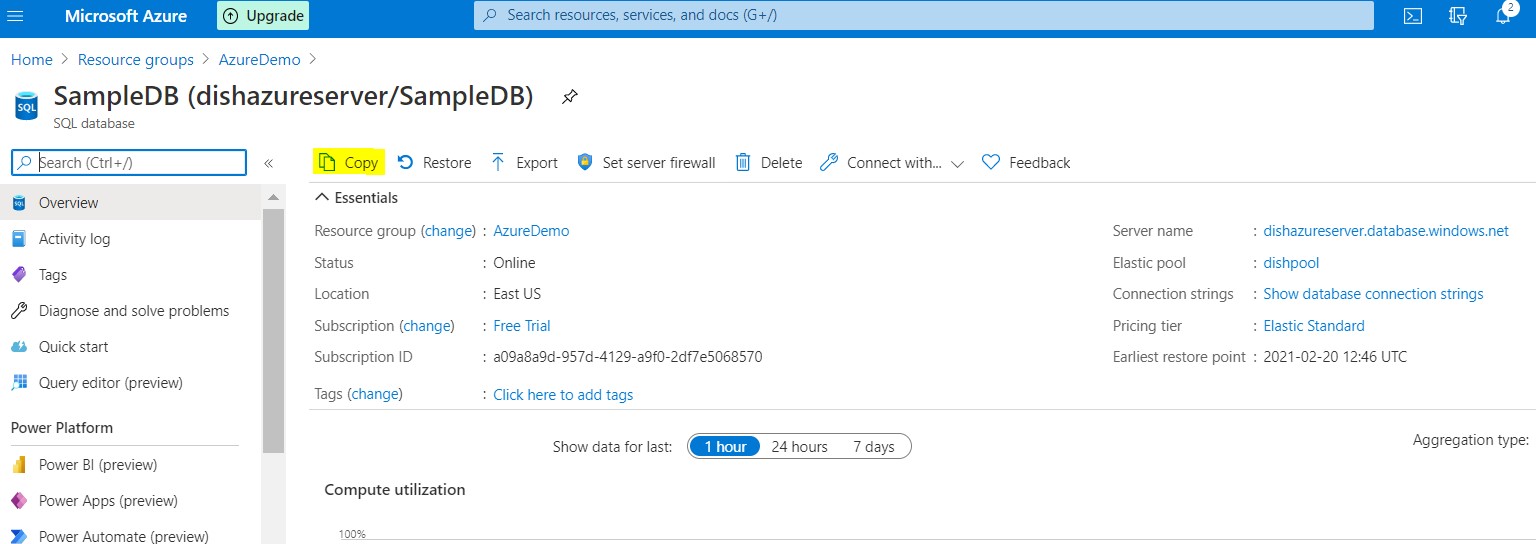The width and height of the screenshot is (1536, 544).
Task: Select the 7 days time range
Action: tap(873, 447)
